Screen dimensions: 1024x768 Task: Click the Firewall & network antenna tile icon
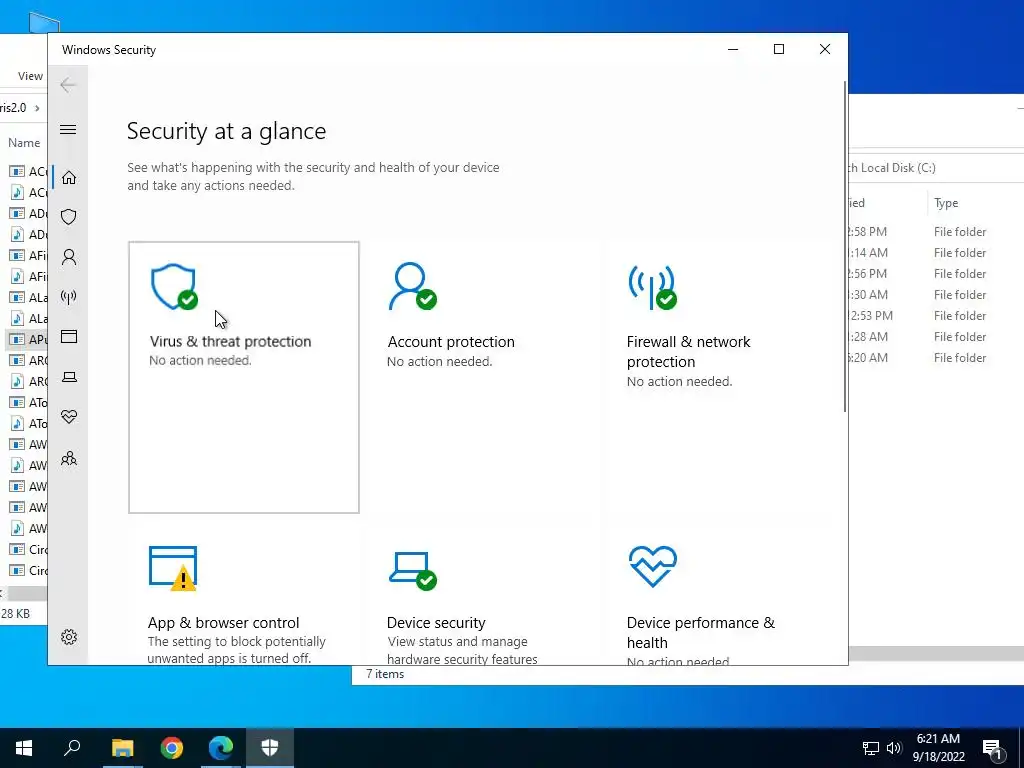[652, 286]
